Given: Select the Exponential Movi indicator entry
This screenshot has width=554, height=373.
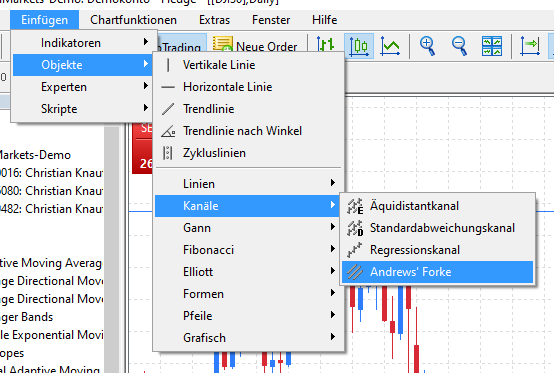Looking at the screenshot, I should point(52,335).
